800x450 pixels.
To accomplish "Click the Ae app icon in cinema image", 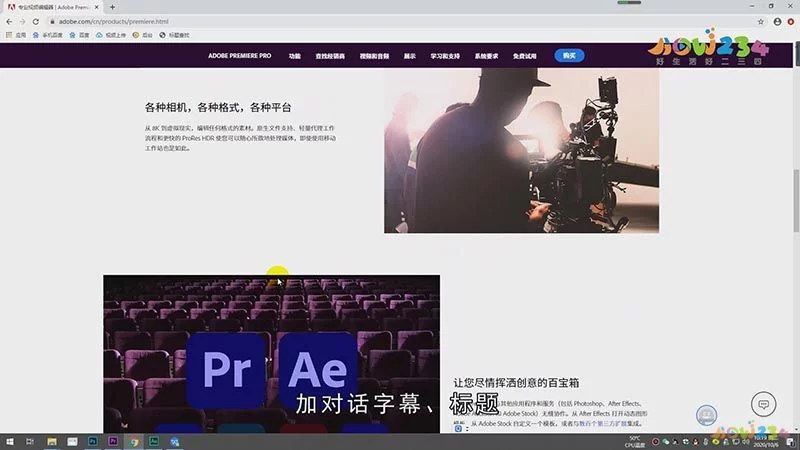I will [x=317, y=370].
